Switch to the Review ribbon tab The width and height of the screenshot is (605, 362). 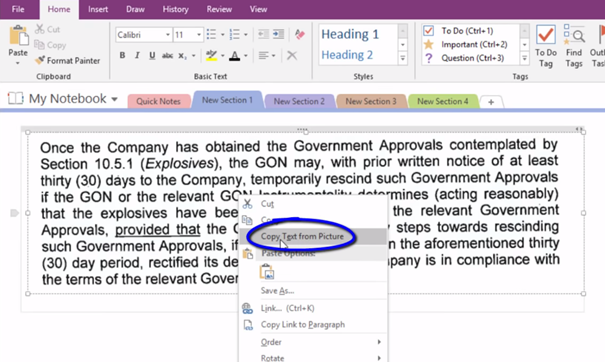pos(219,9)
